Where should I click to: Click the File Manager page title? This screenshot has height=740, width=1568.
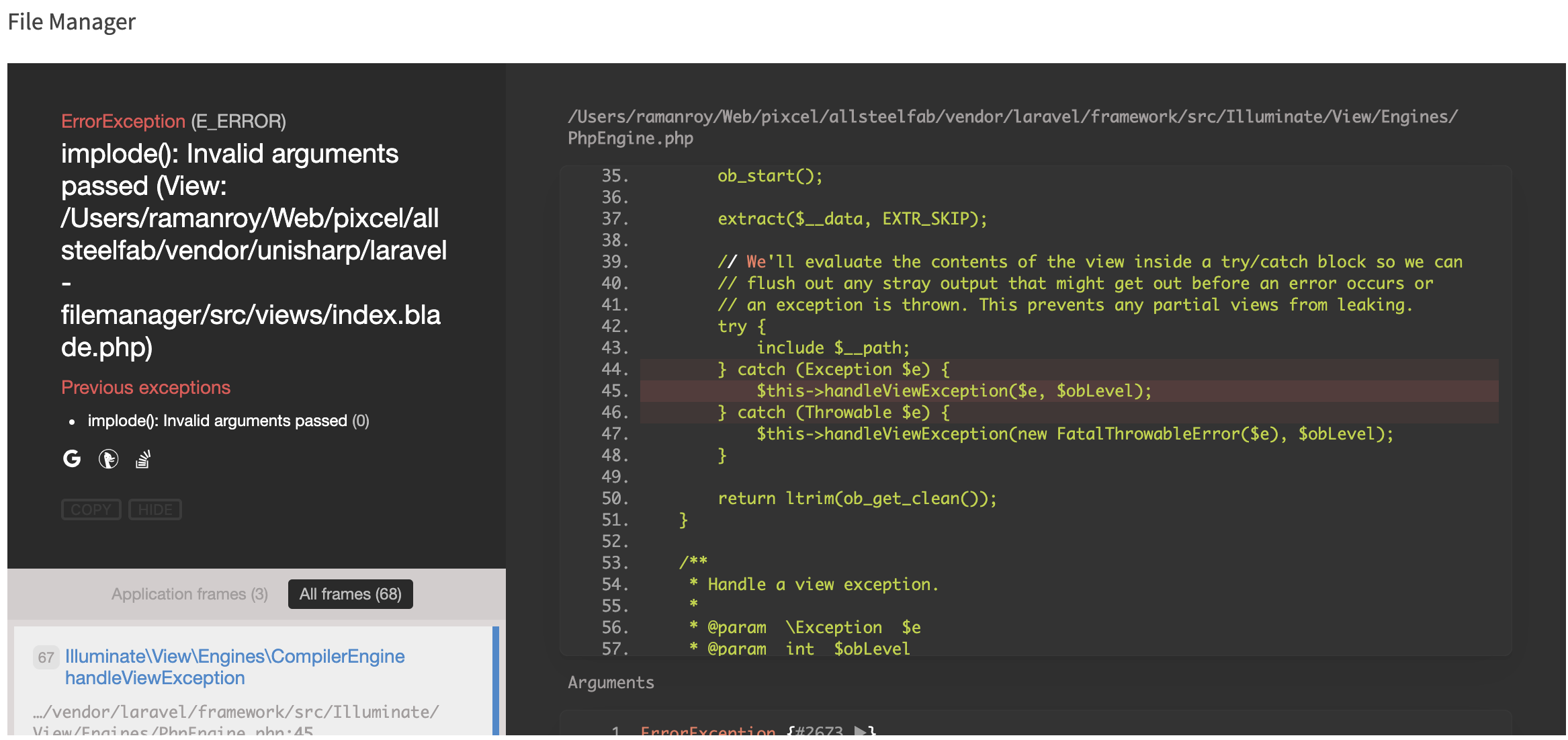(x=72, y=22)
